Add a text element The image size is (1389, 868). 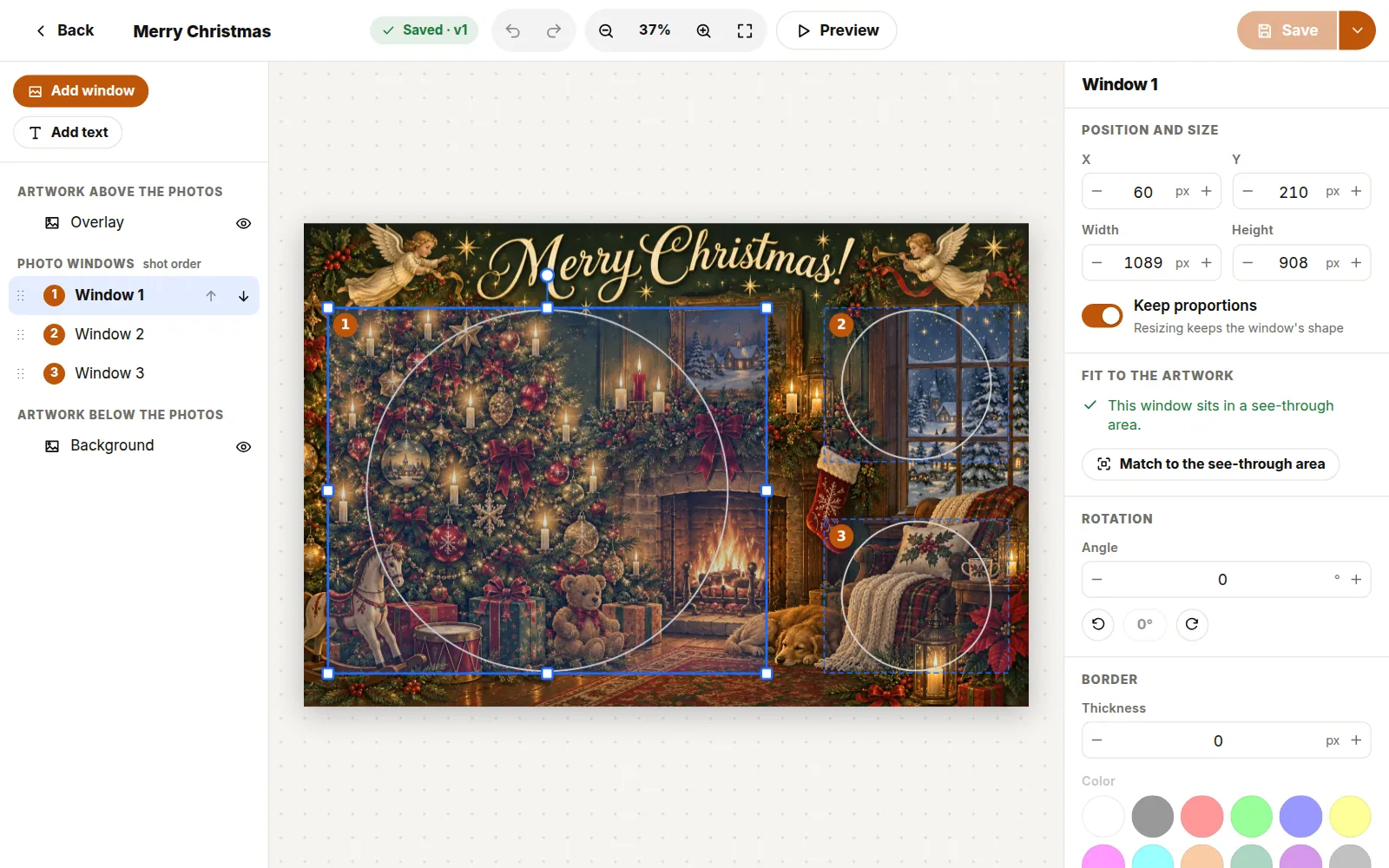[x=68, y=133]
